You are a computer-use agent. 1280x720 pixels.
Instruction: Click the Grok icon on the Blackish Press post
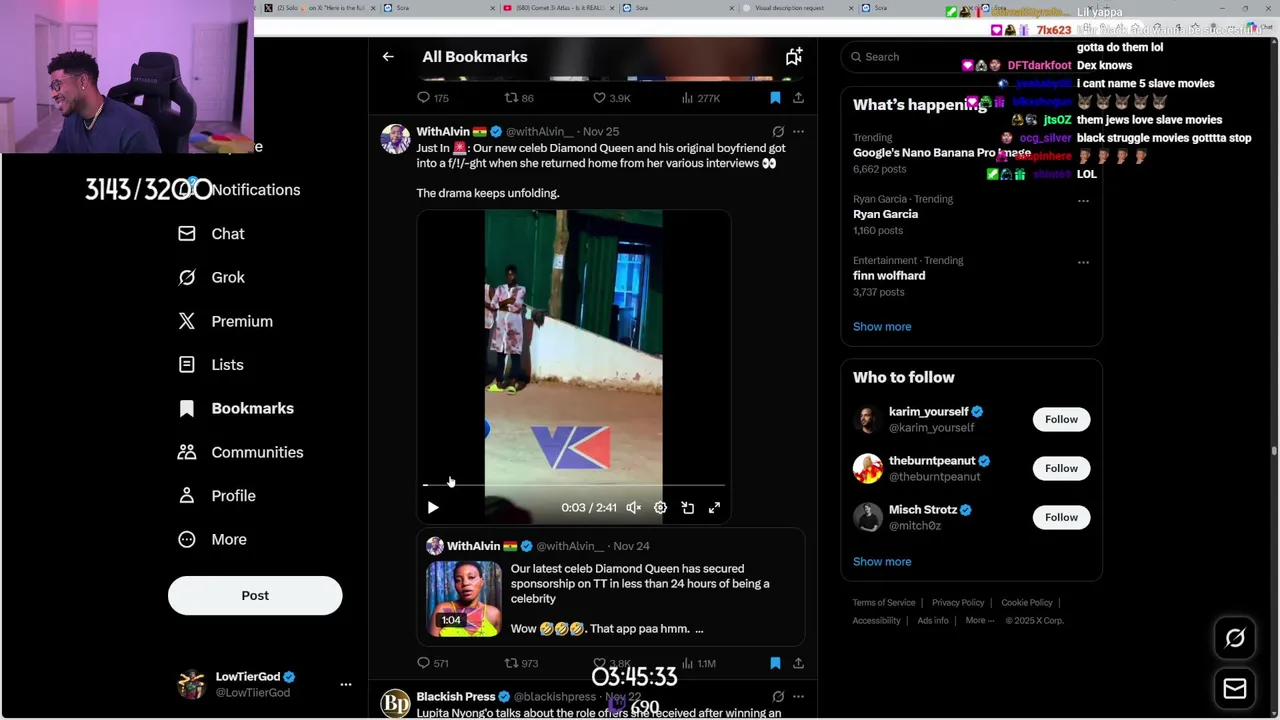click(x=778, y=696)
